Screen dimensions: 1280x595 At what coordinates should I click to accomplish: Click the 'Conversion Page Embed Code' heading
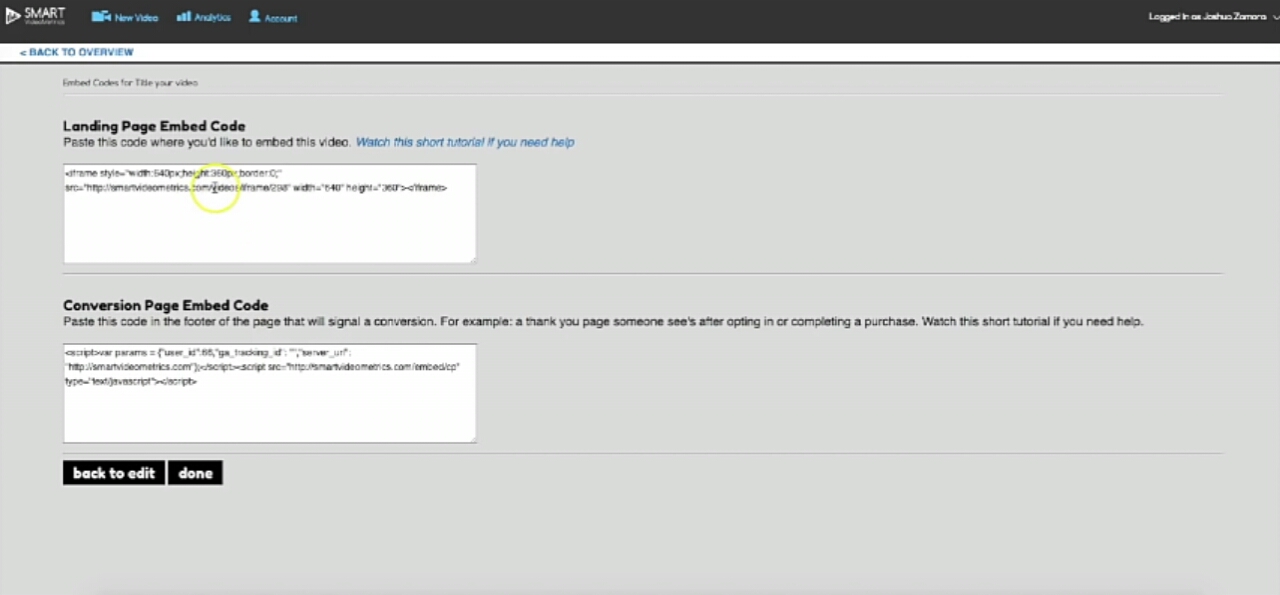pos(166,305)
